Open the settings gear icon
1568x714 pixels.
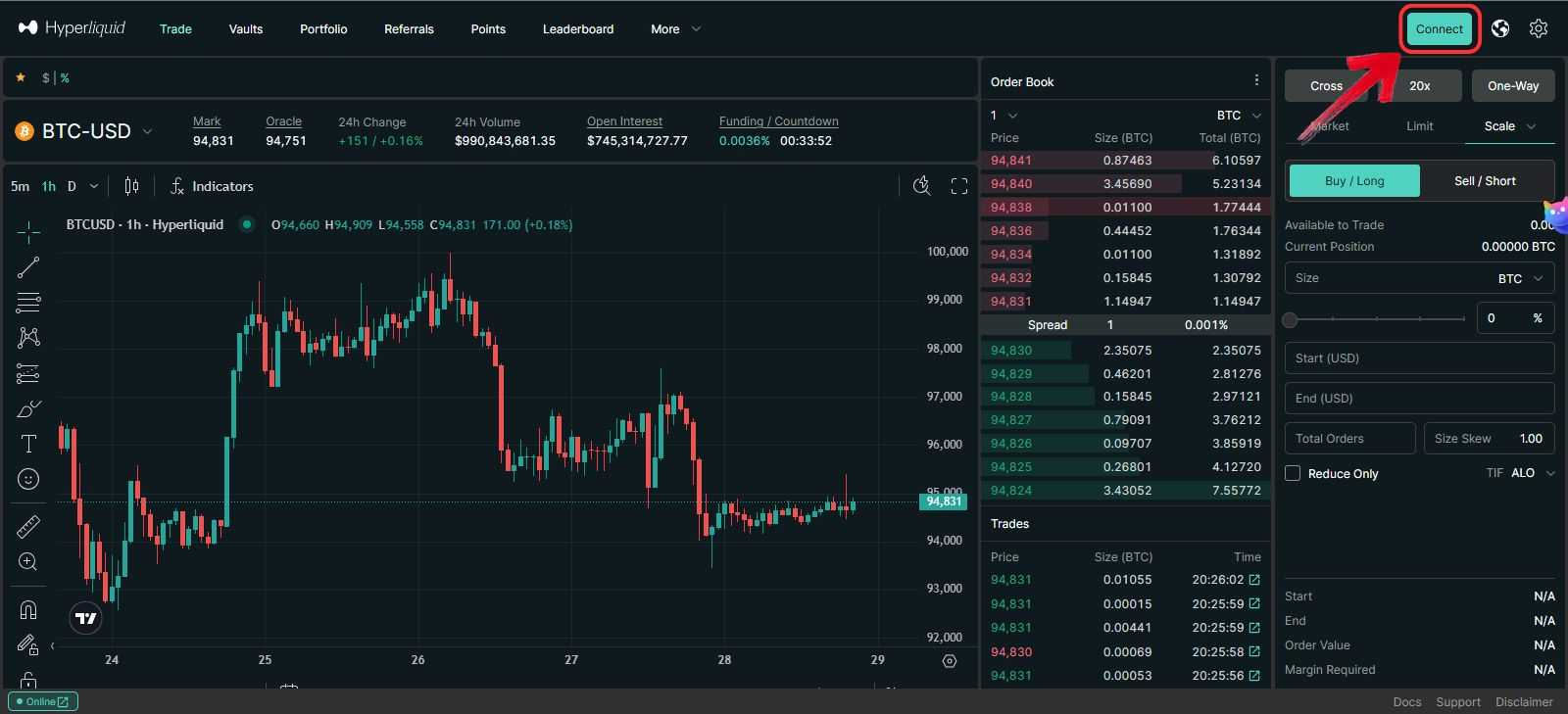(1539, 28)
